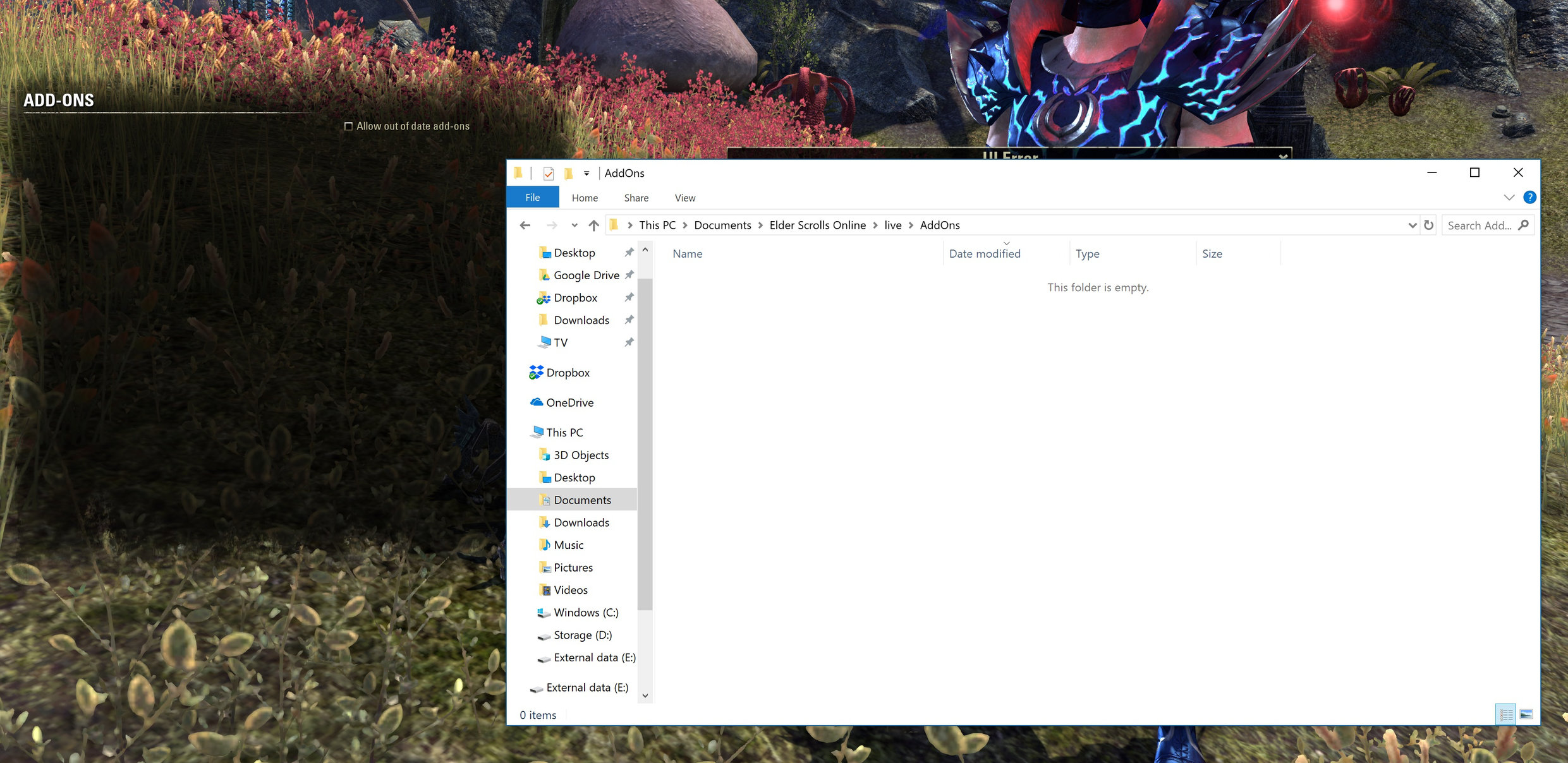Switch to Details view layout icon
1568x763 pixels.
1506,714
